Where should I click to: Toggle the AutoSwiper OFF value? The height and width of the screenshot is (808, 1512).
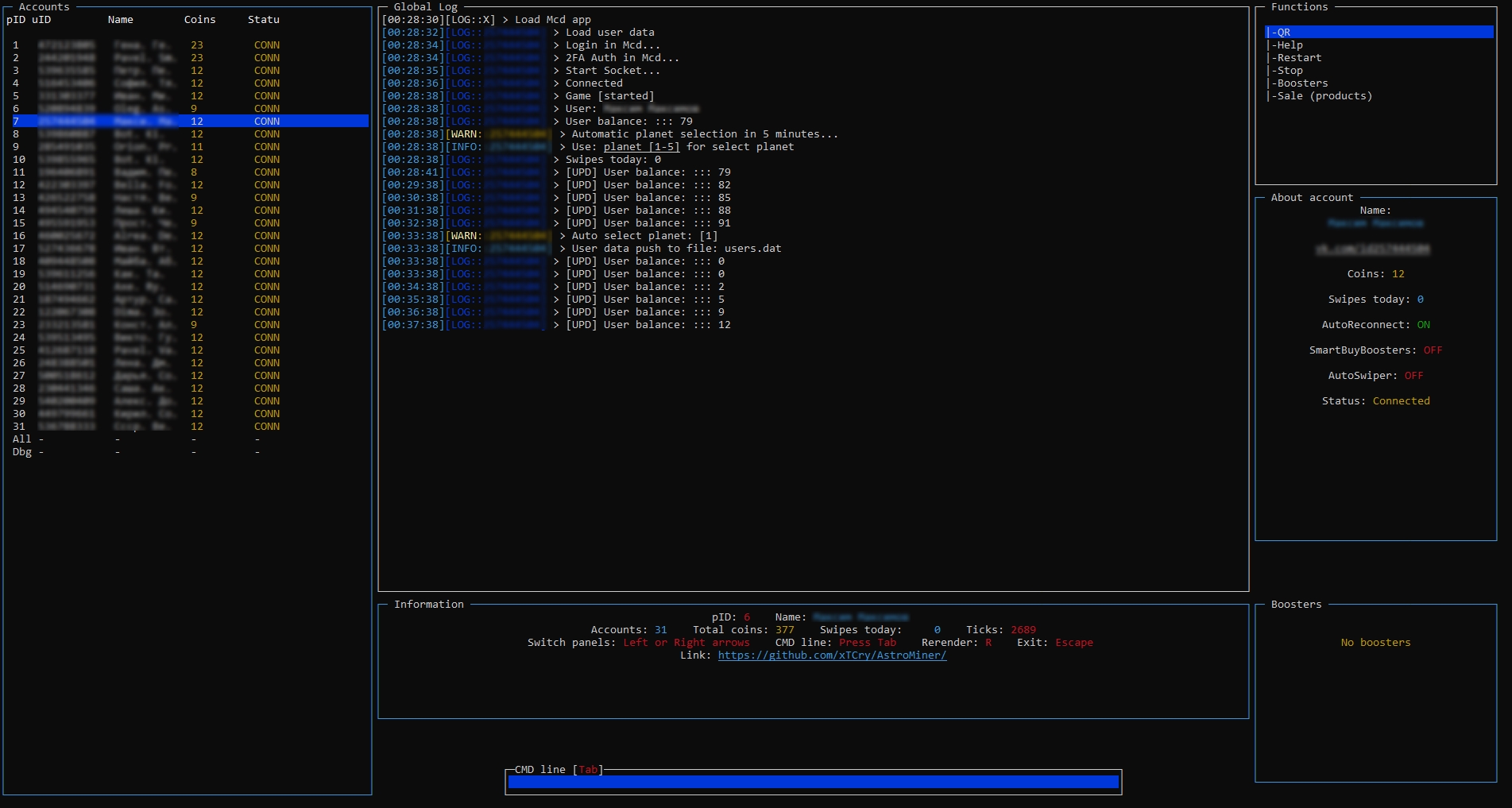click(x=1413, y=376)
